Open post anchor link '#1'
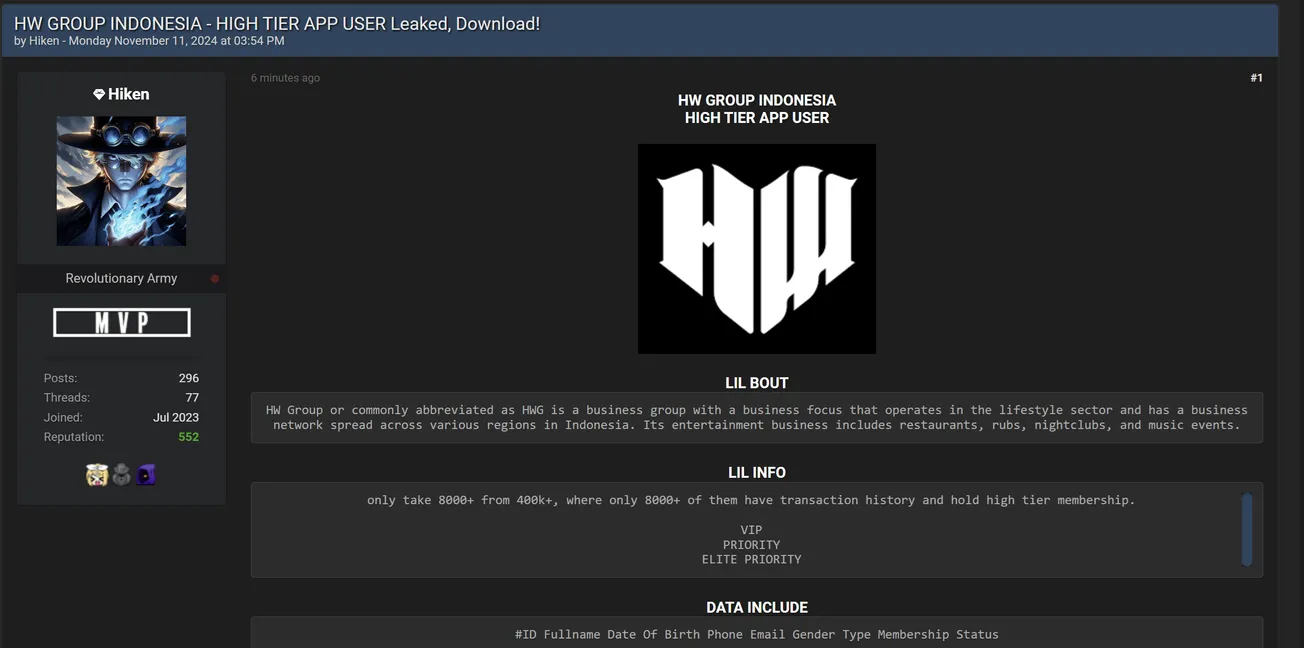The height and width of the screenshot is (648, 1304). (1256, 77)
